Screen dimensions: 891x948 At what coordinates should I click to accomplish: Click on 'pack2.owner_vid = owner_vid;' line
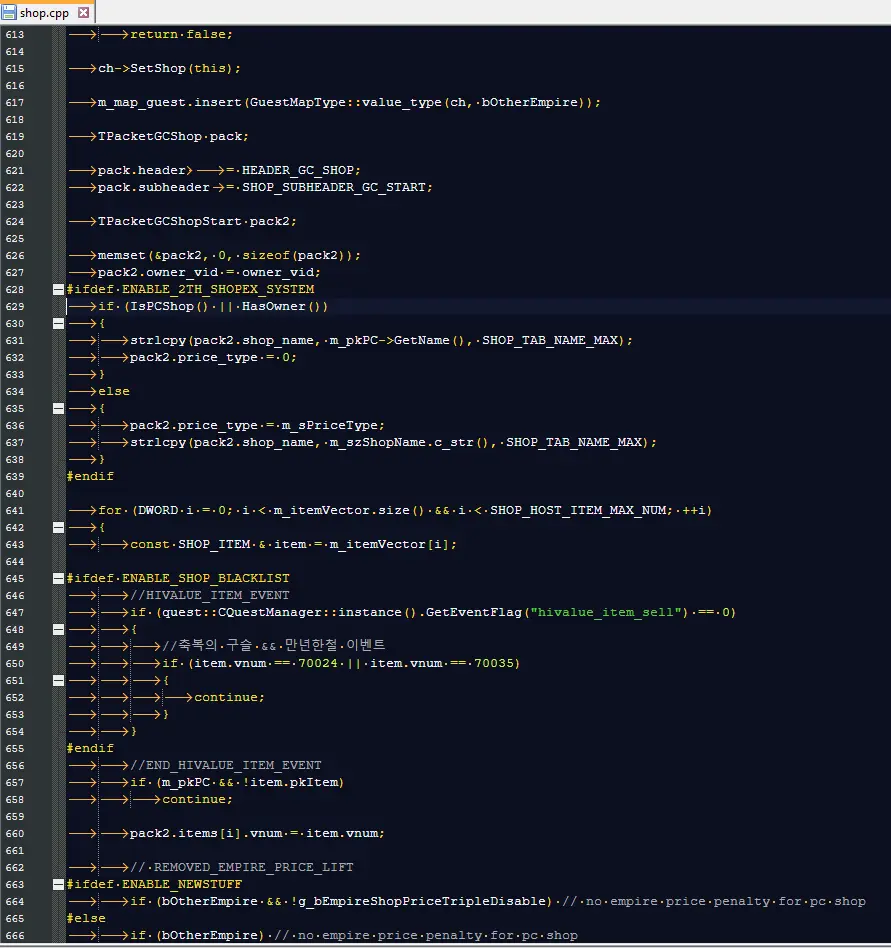click(209, 273)
